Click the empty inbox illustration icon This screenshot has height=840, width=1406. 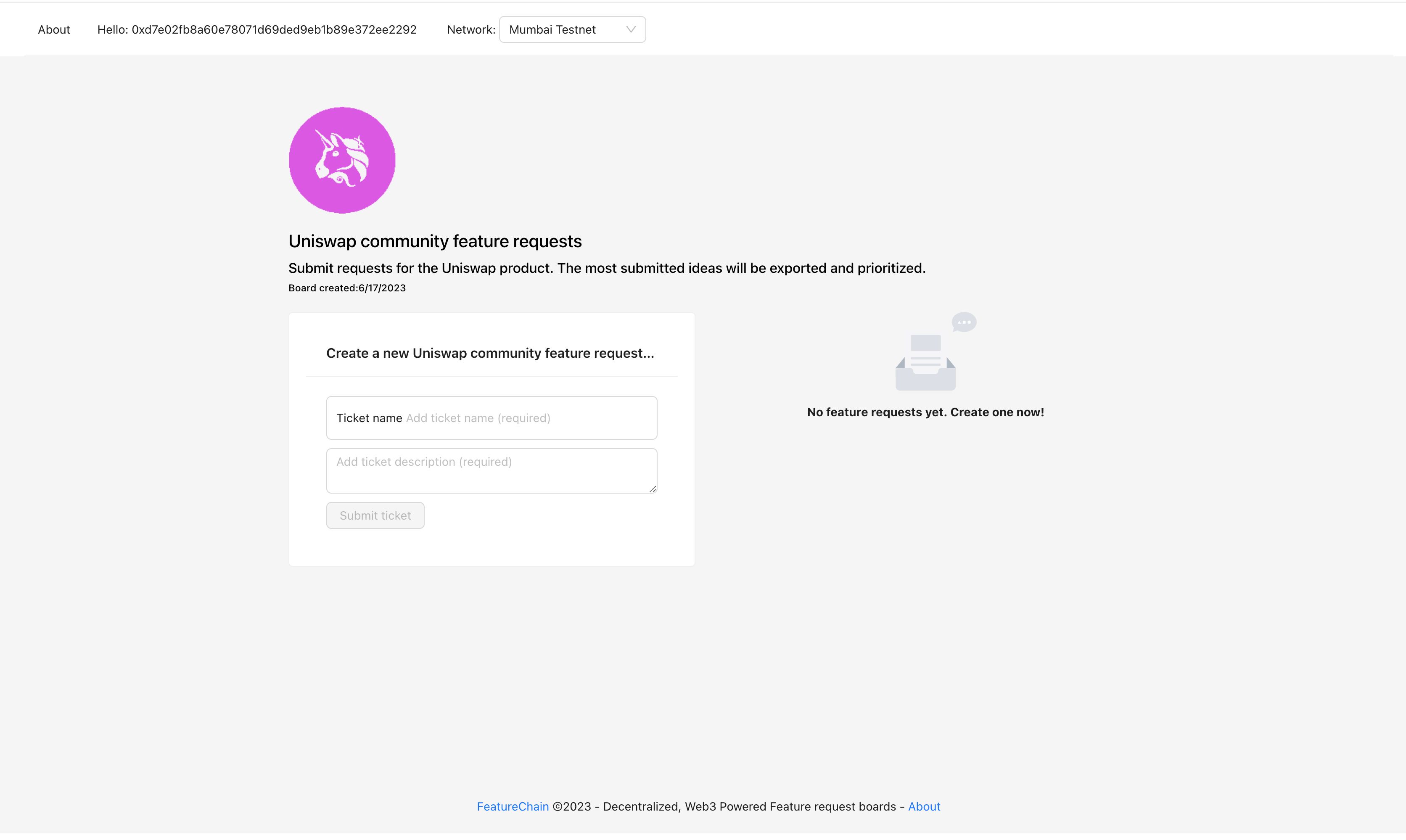[936, 351]
